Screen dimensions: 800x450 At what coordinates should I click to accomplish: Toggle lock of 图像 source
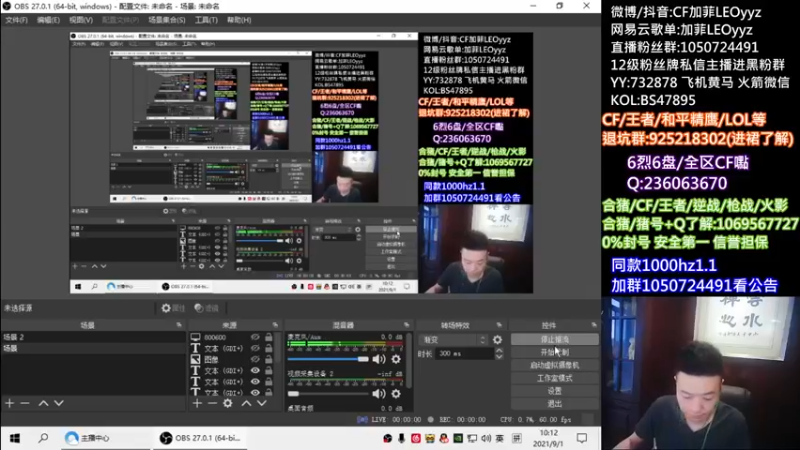[268, 359]
